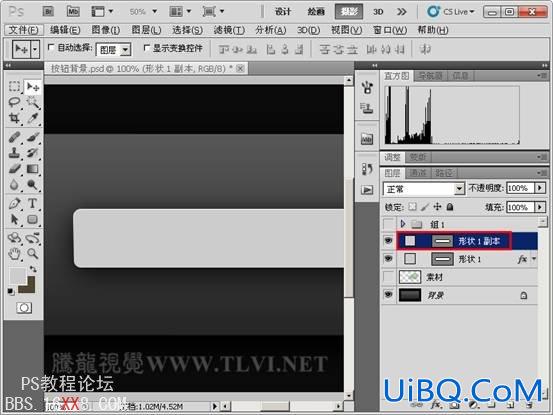Show more workspaces chevron
The image size is (553, 415).
pos(401,12)
